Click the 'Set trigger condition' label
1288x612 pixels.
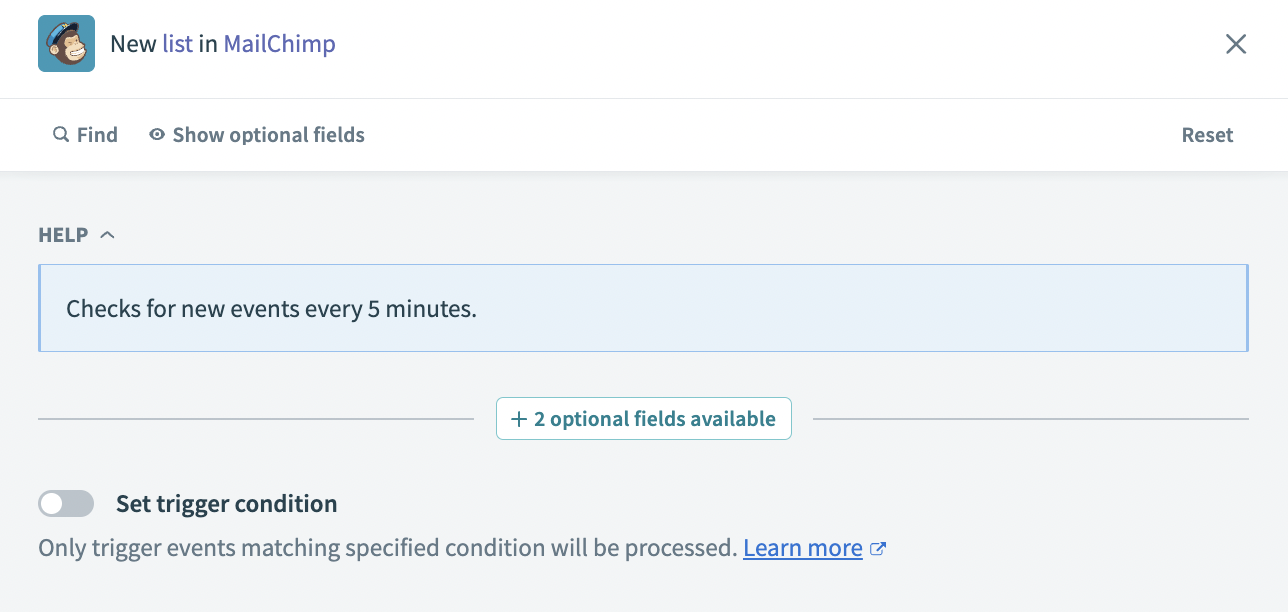226,504
